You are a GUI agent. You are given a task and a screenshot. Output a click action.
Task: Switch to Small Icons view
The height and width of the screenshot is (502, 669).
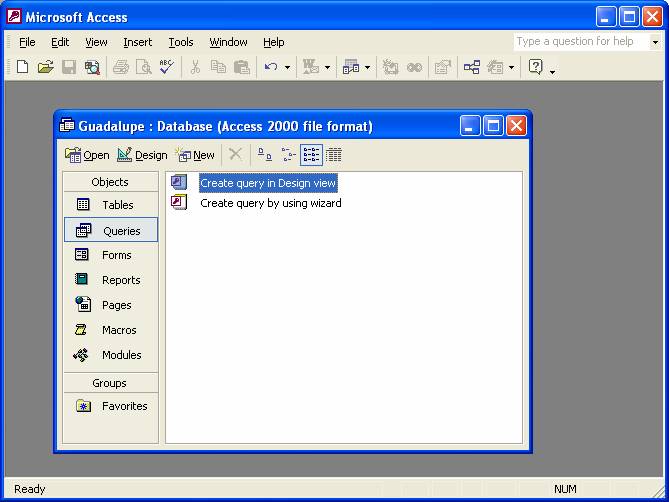(x=288, y=154)
